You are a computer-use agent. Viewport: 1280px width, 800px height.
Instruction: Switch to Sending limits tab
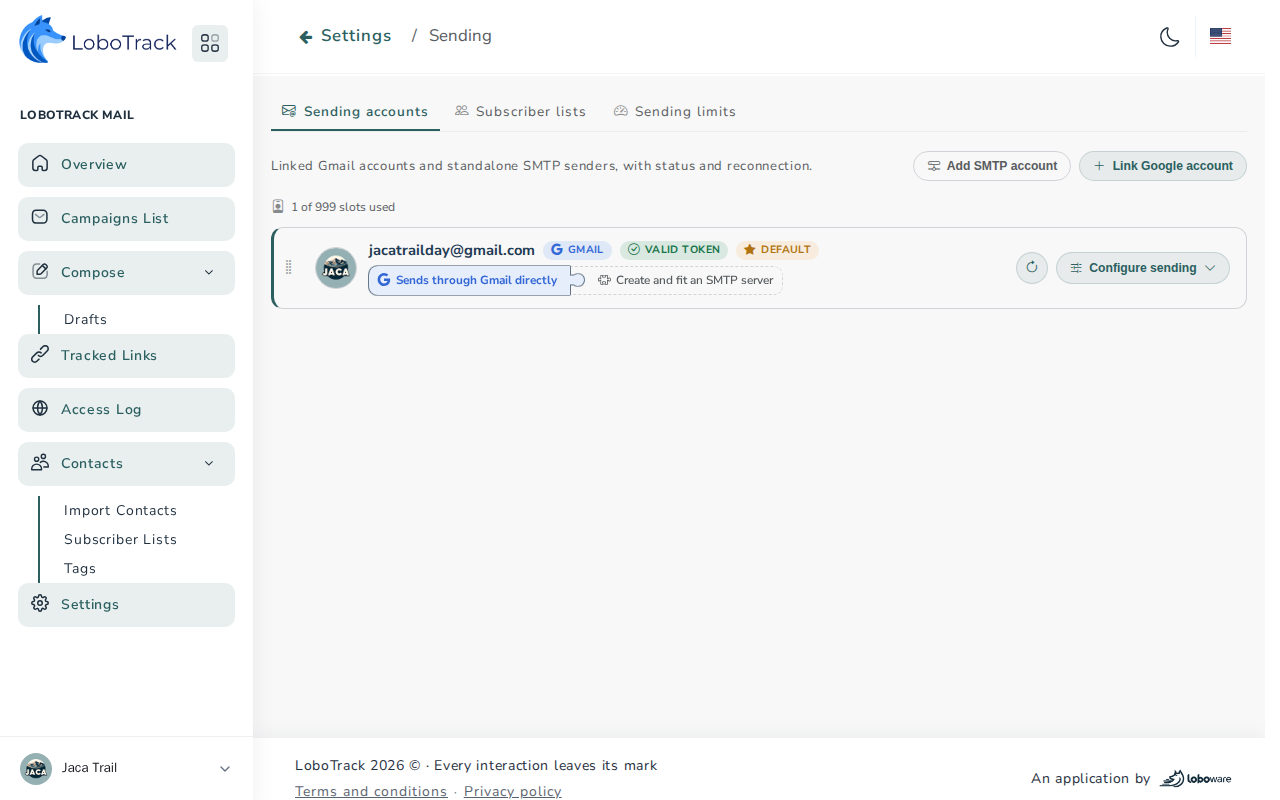675,111
